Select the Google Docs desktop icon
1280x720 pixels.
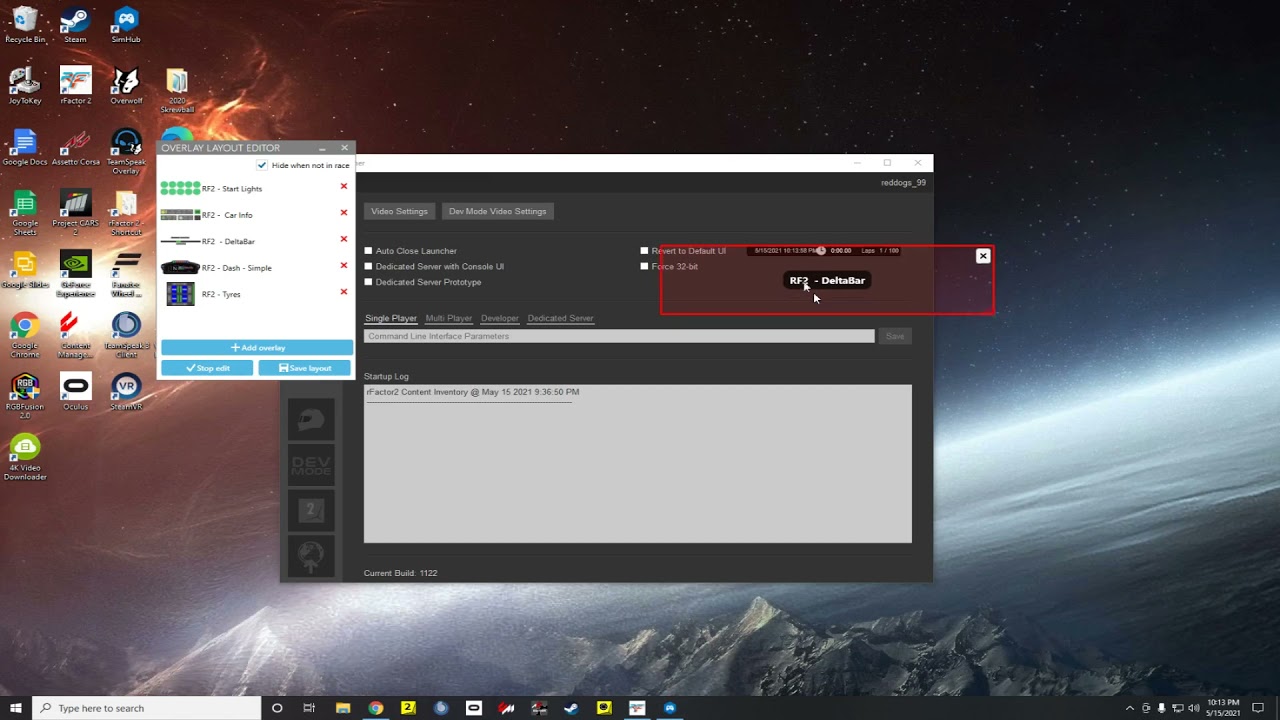click(x=25, y=147)
